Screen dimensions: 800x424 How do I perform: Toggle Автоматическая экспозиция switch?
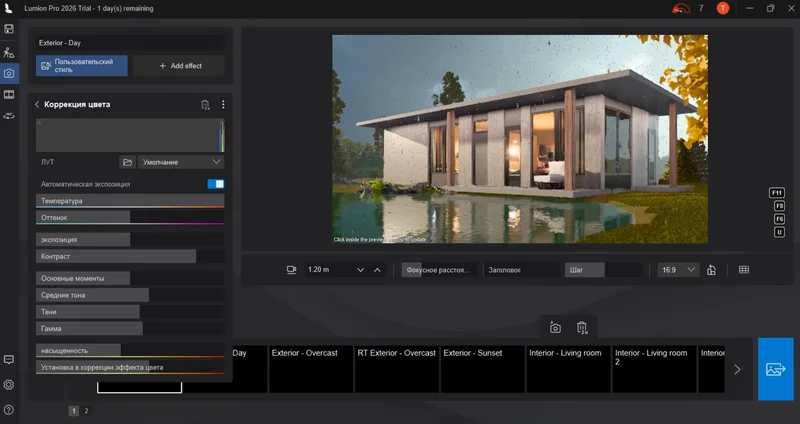(x=215, y=184)
